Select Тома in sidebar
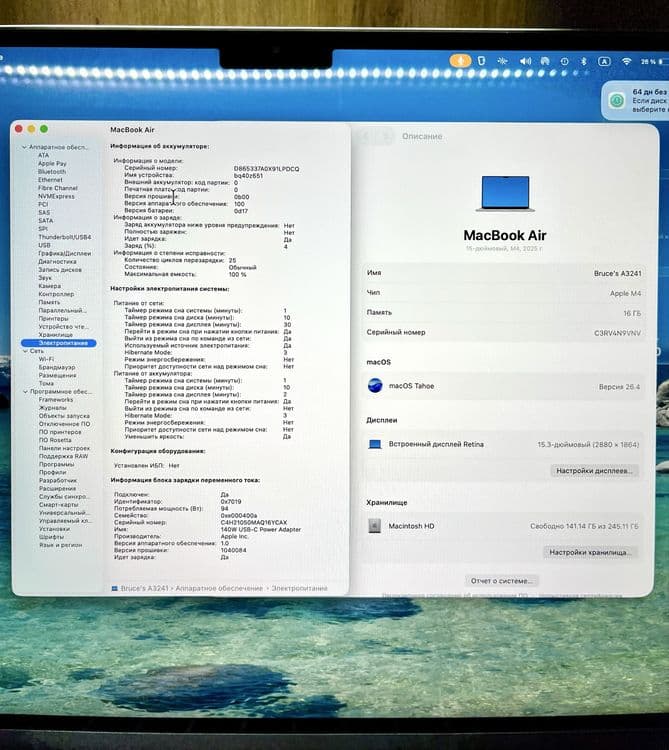This screenshot has width=669, height=750. point(46,383)
